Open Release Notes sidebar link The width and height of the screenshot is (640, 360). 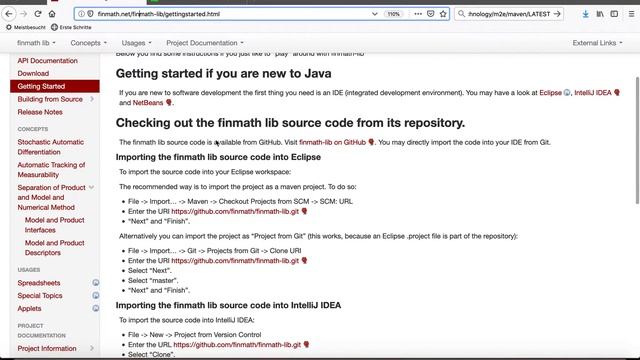40,112
